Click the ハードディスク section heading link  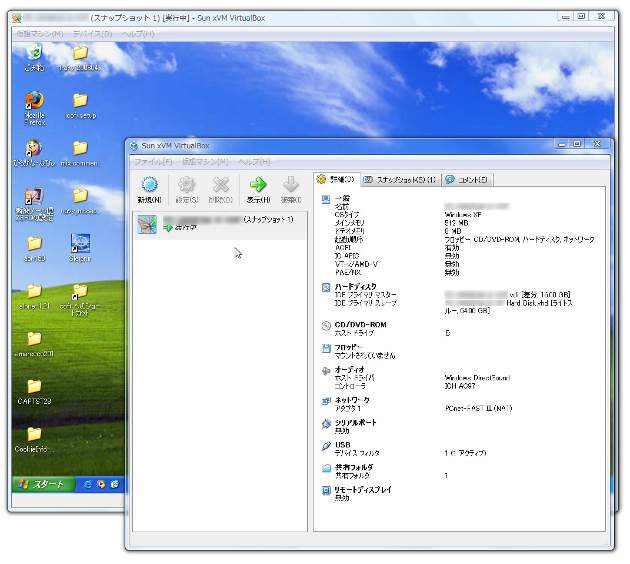(355, 286)
